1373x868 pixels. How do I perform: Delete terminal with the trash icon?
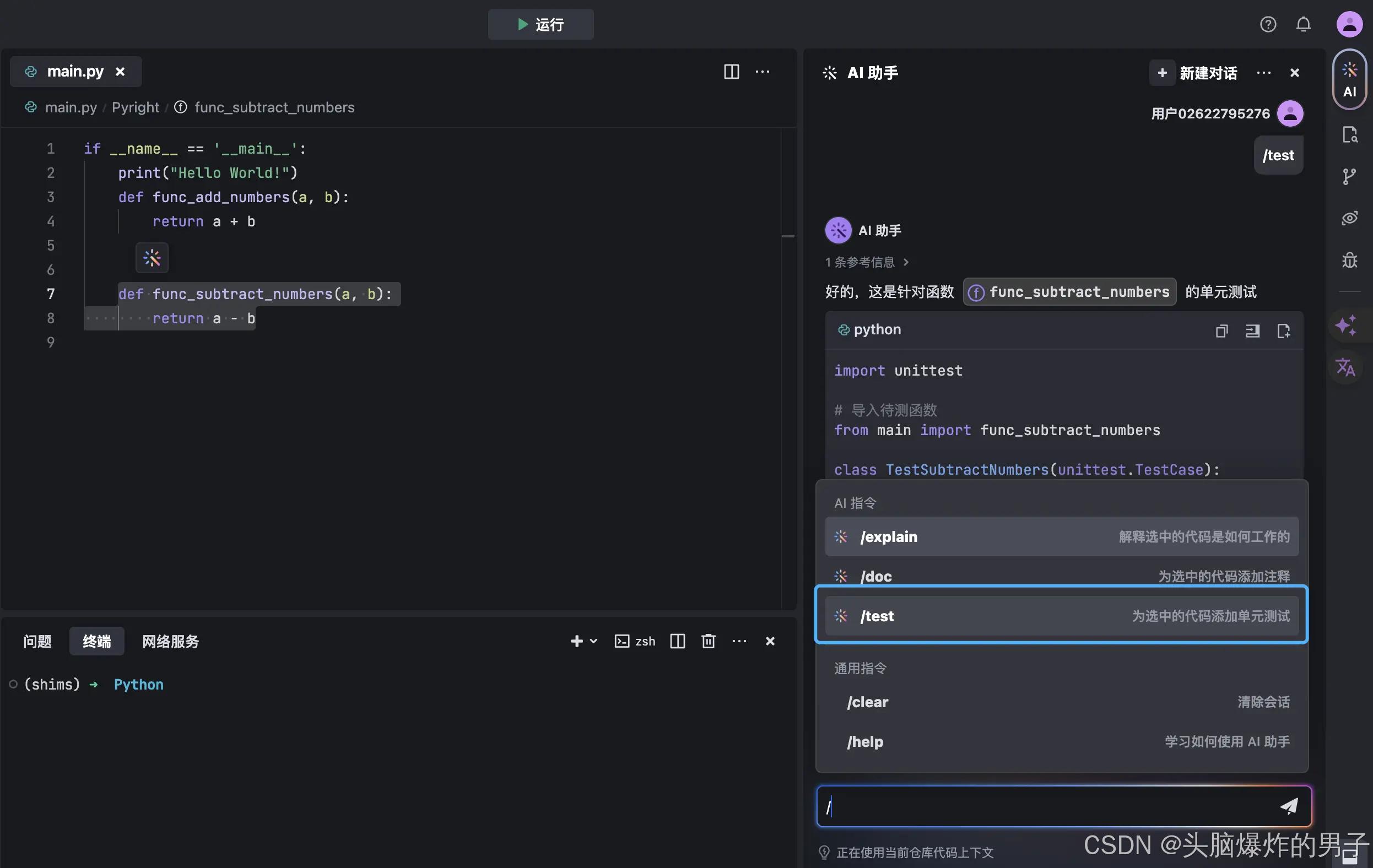708,641
